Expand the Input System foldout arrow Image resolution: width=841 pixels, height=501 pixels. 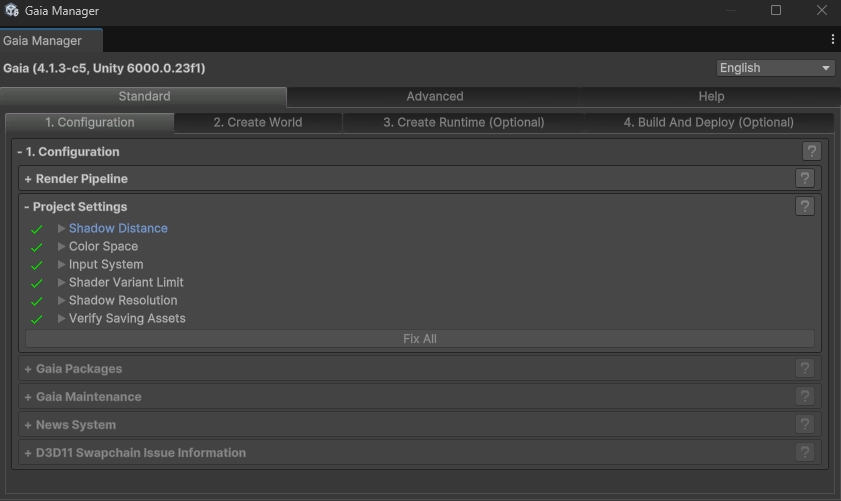click(x=61, y=264)
